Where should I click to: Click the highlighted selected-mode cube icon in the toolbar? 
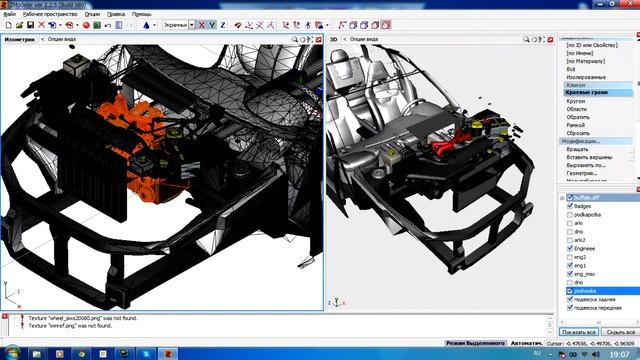pyautogui.click(x=386, y=25)
